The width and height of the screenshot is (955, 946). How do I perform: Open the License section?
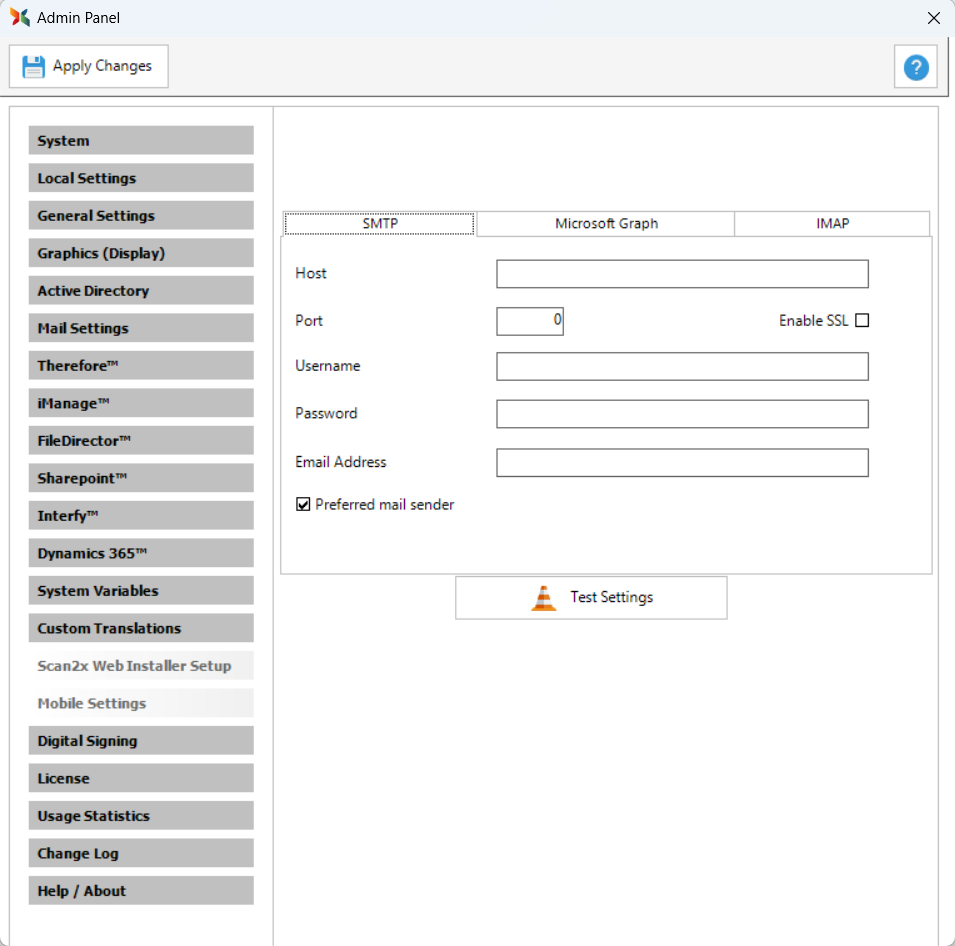pos(141,778)
